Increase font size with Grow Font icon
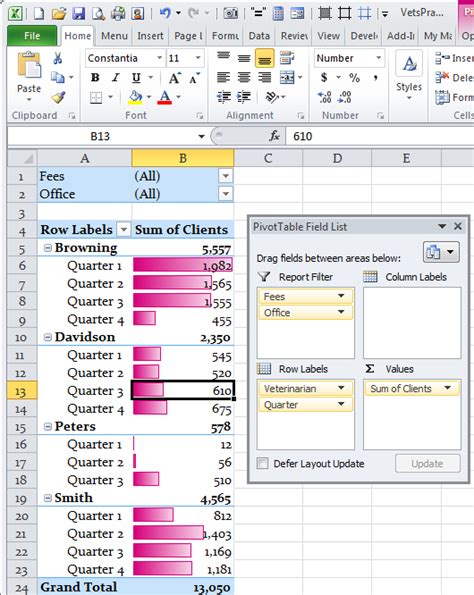Screen dimensions: 474x595 174,78
